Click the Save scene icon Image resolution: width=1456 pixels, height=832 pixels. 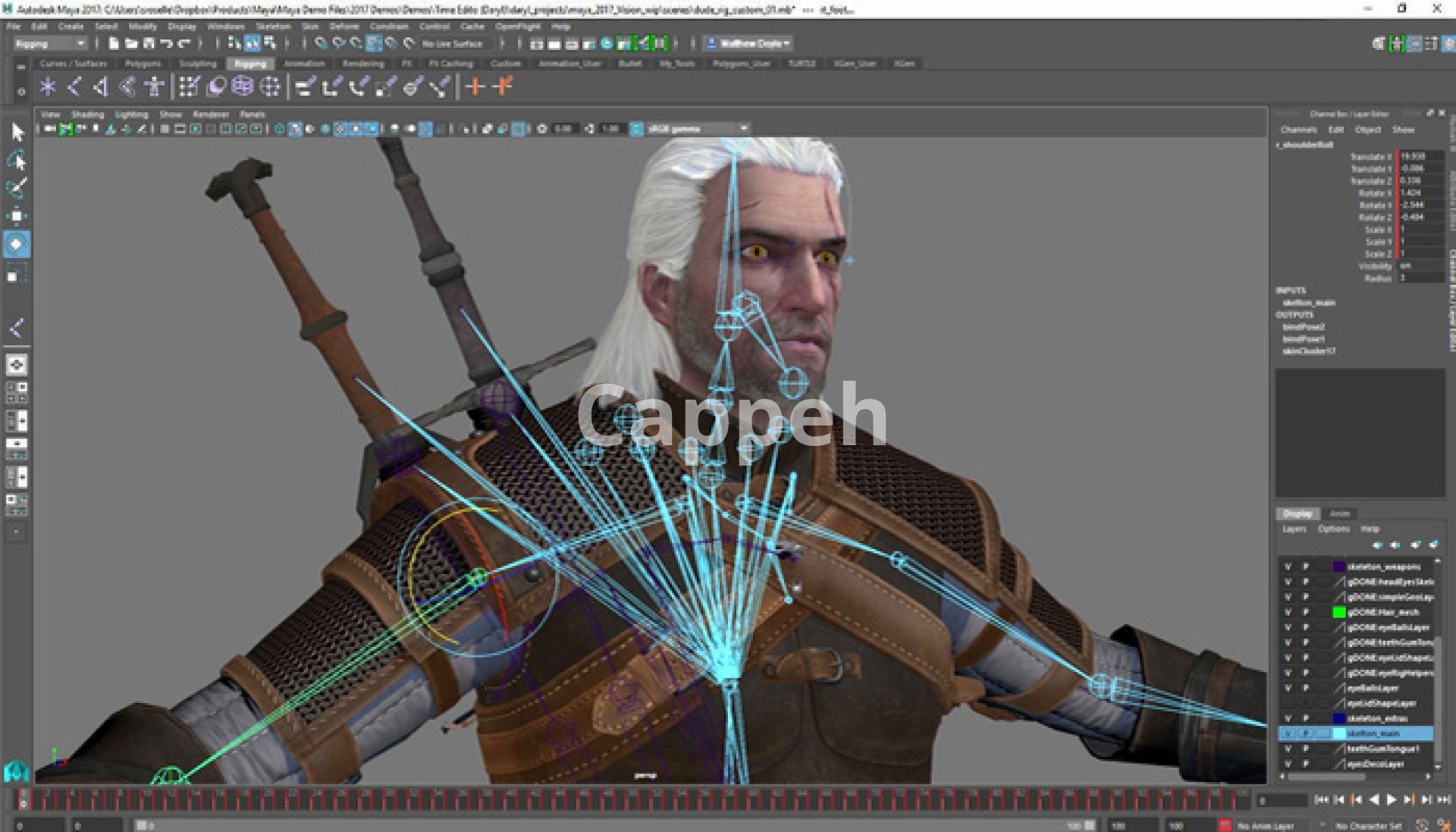149,44
